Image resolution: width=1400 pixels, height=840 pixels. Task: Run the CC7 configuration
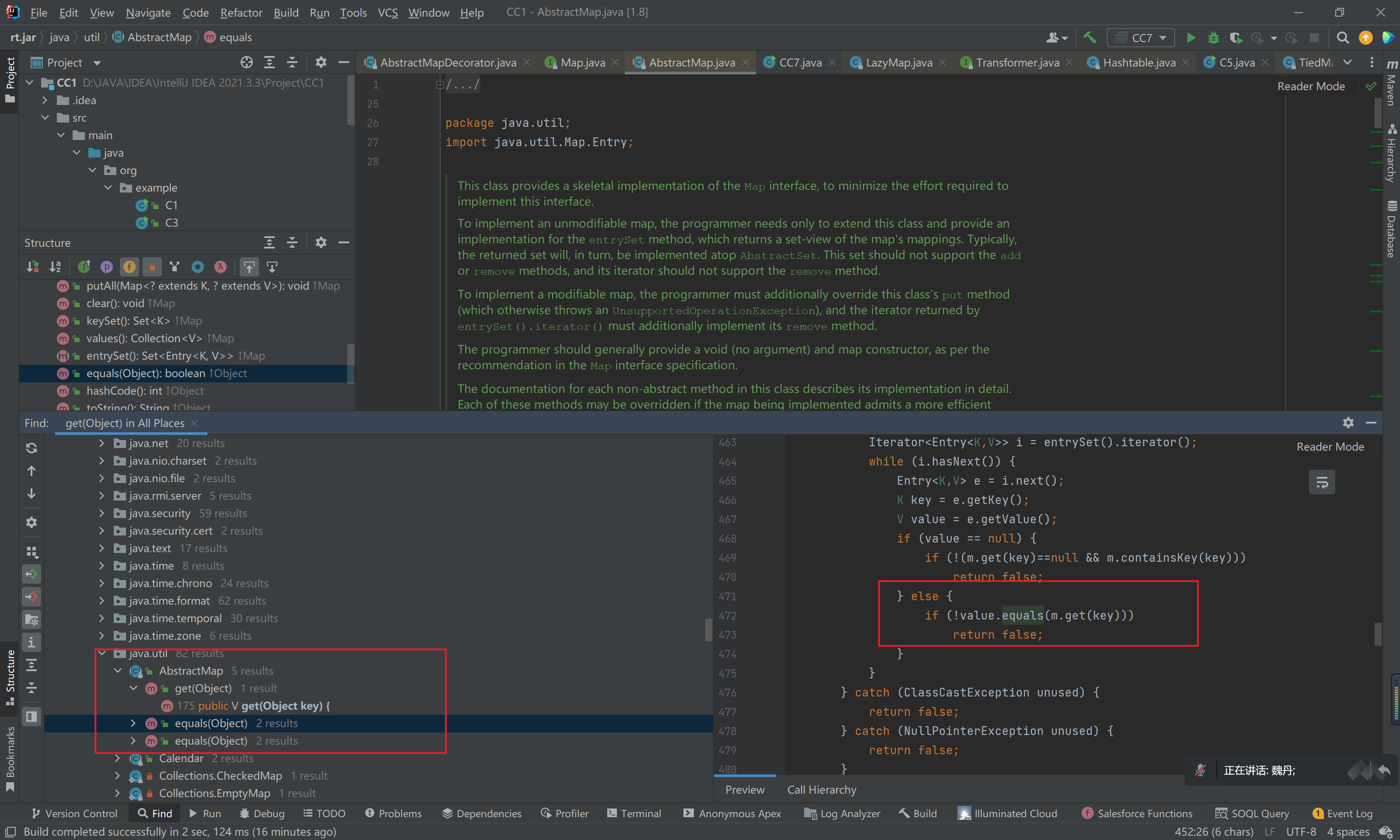(1190, 38)
